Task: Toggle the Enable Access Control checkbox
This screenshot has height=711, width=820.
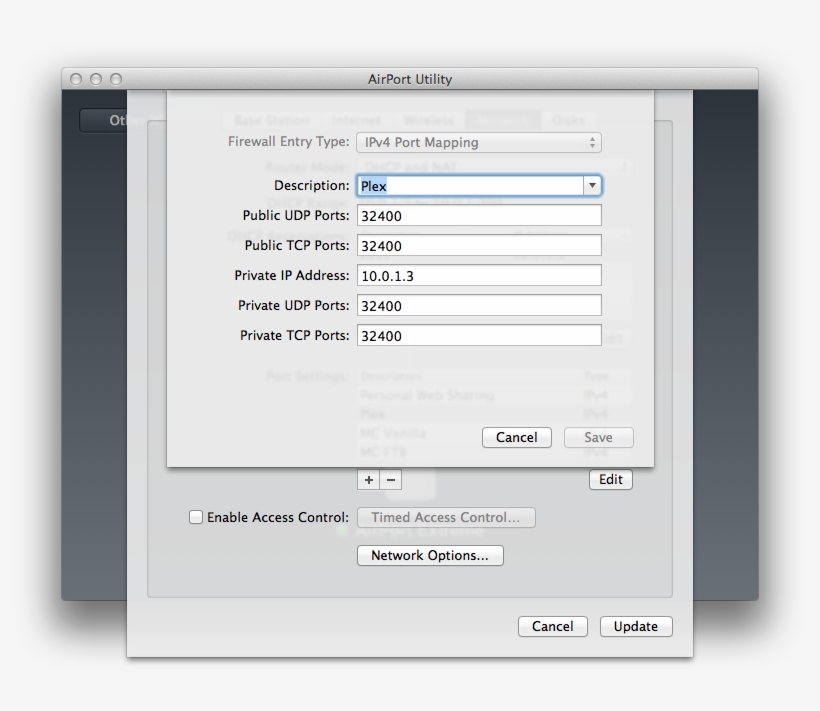Action: click(196, 518)
